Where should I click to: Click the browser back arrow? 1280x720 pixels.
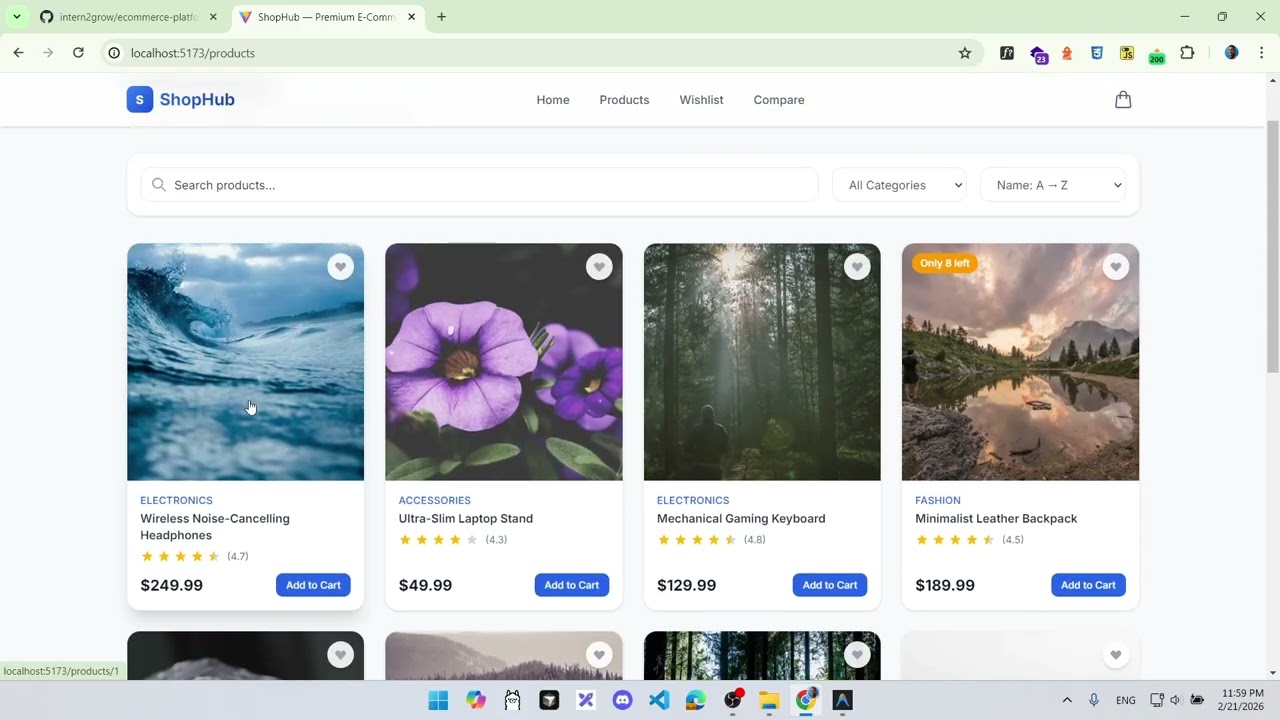pyautogui.click(x=18, y=53)
